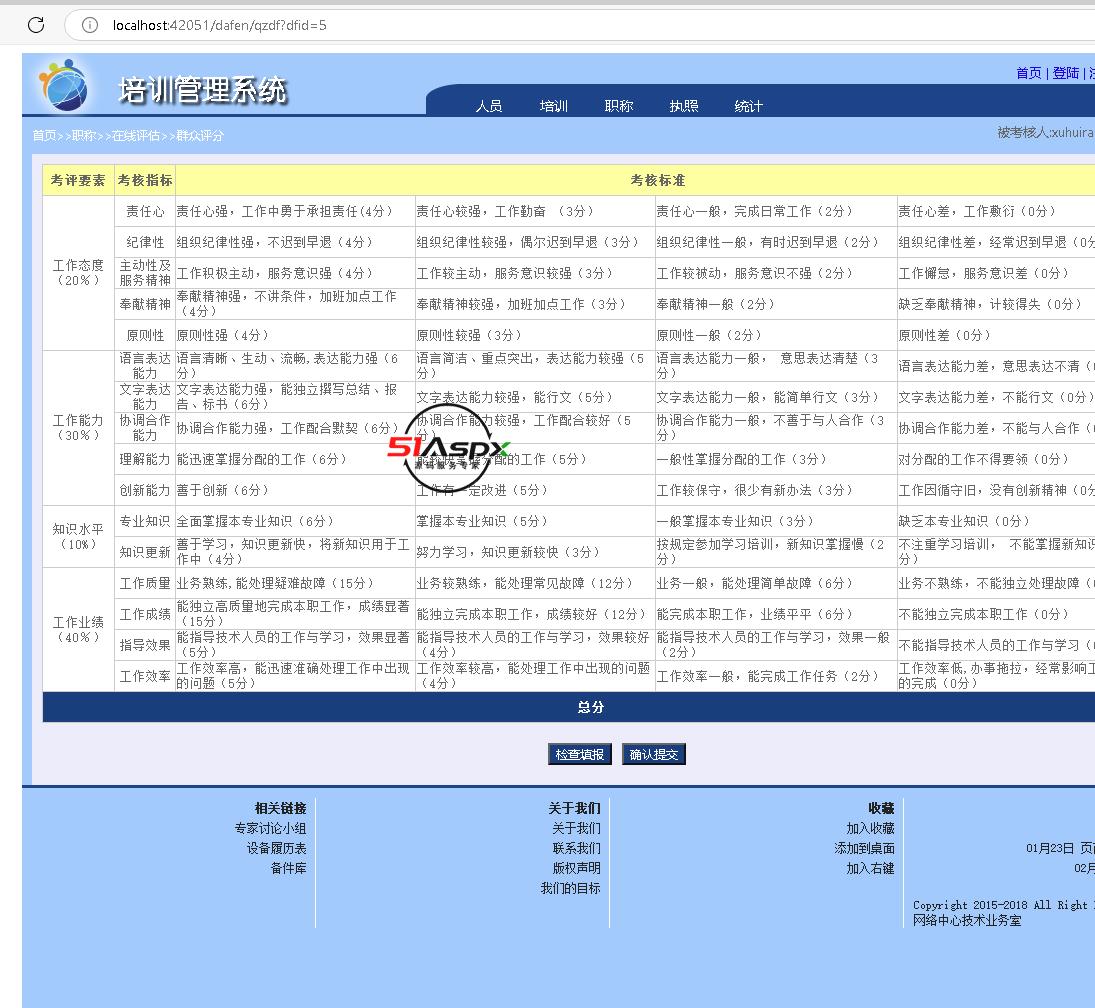Select 缺乏本专业知识（0分）cell

tap(996, 521)
